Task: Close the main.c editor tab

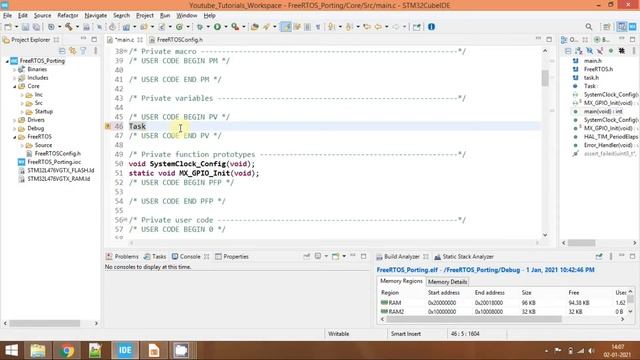Action: [x=140, y=40]
